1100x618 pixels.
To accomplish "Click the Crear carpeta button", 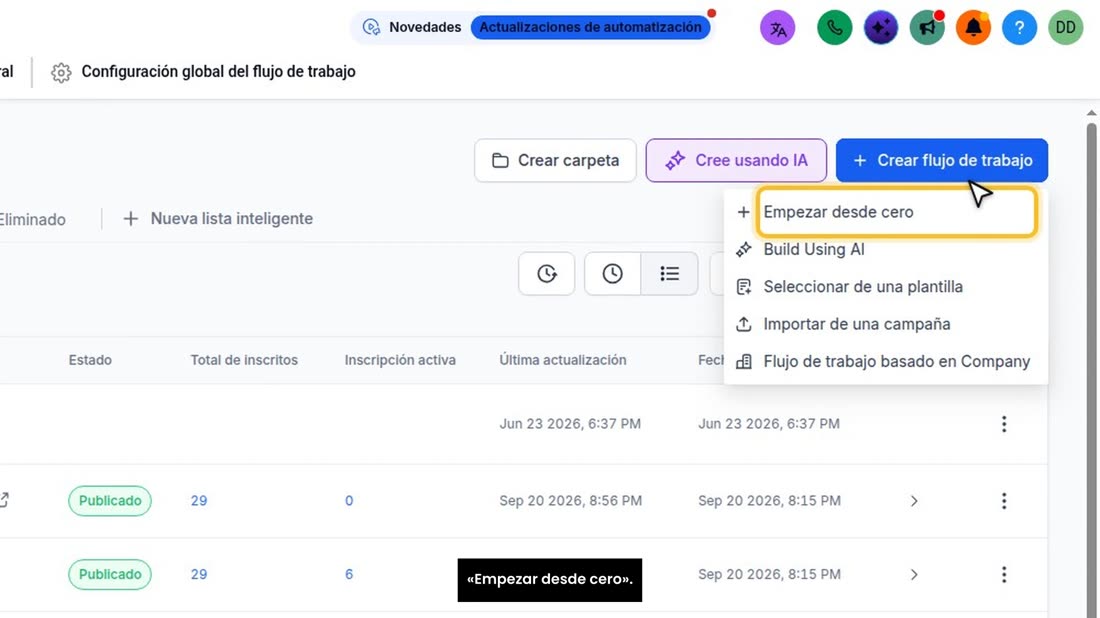I will pos(555,161).
